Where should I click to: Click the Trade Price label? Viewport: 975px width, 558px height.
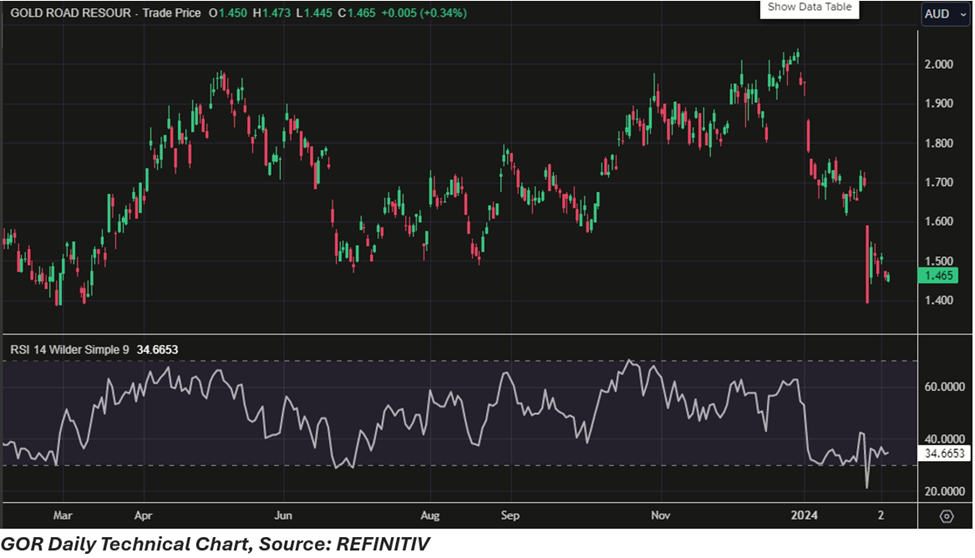point(172,13)
